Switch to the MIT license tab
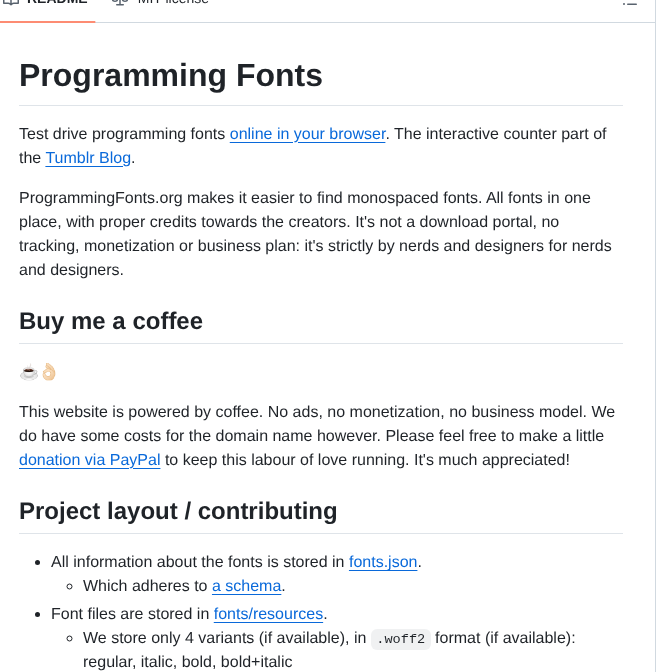669x672 pixels. point(160,3)
